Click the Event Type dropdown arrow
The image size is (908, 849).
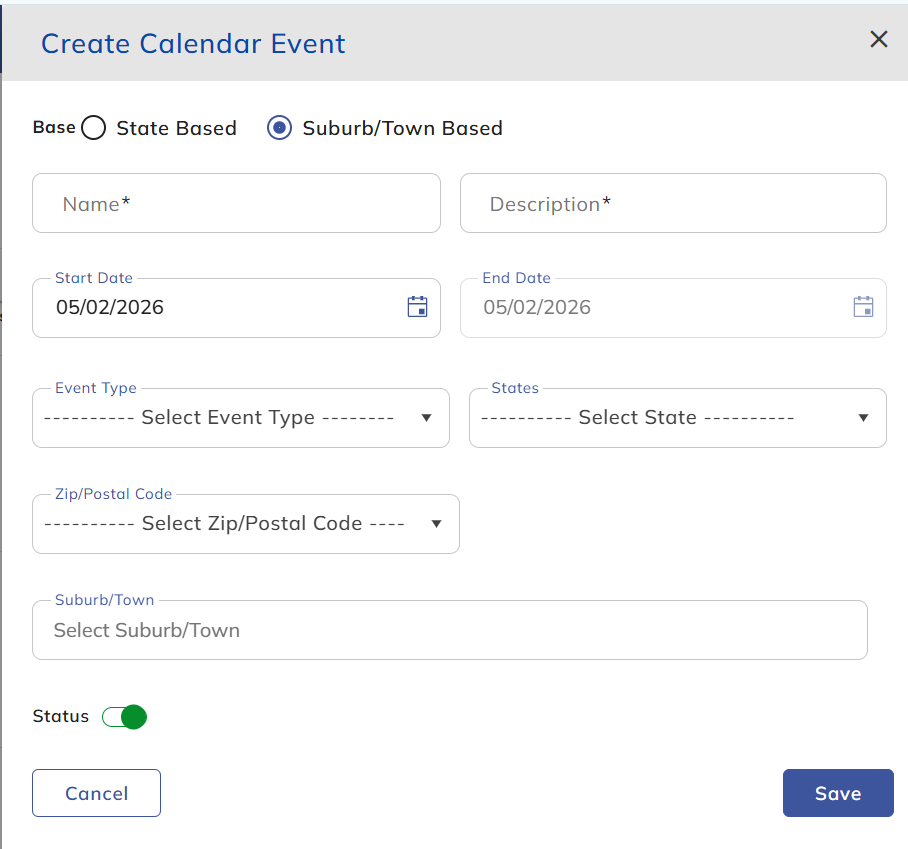[427, 418]
